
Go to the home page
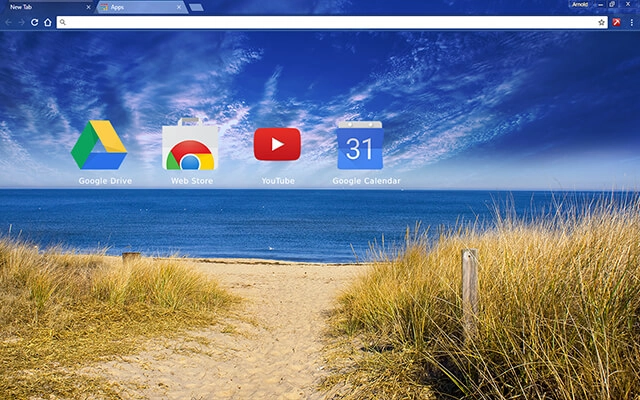coord(48,22)
